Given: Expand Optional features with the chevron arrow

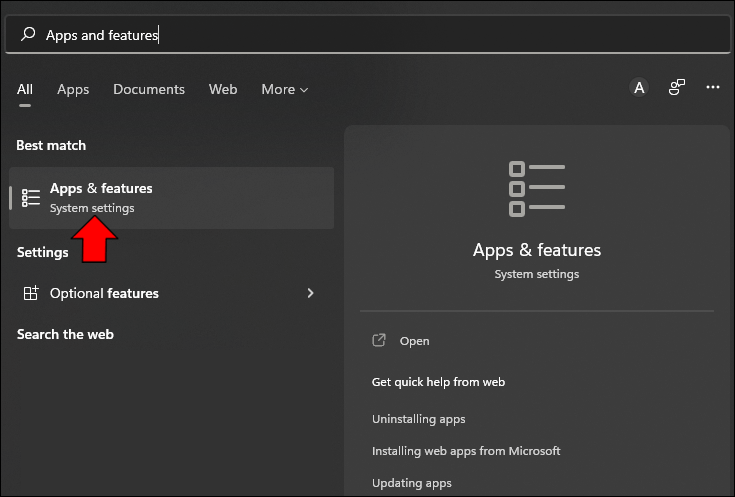Looking at the screenshot, I should click(310, 293).
